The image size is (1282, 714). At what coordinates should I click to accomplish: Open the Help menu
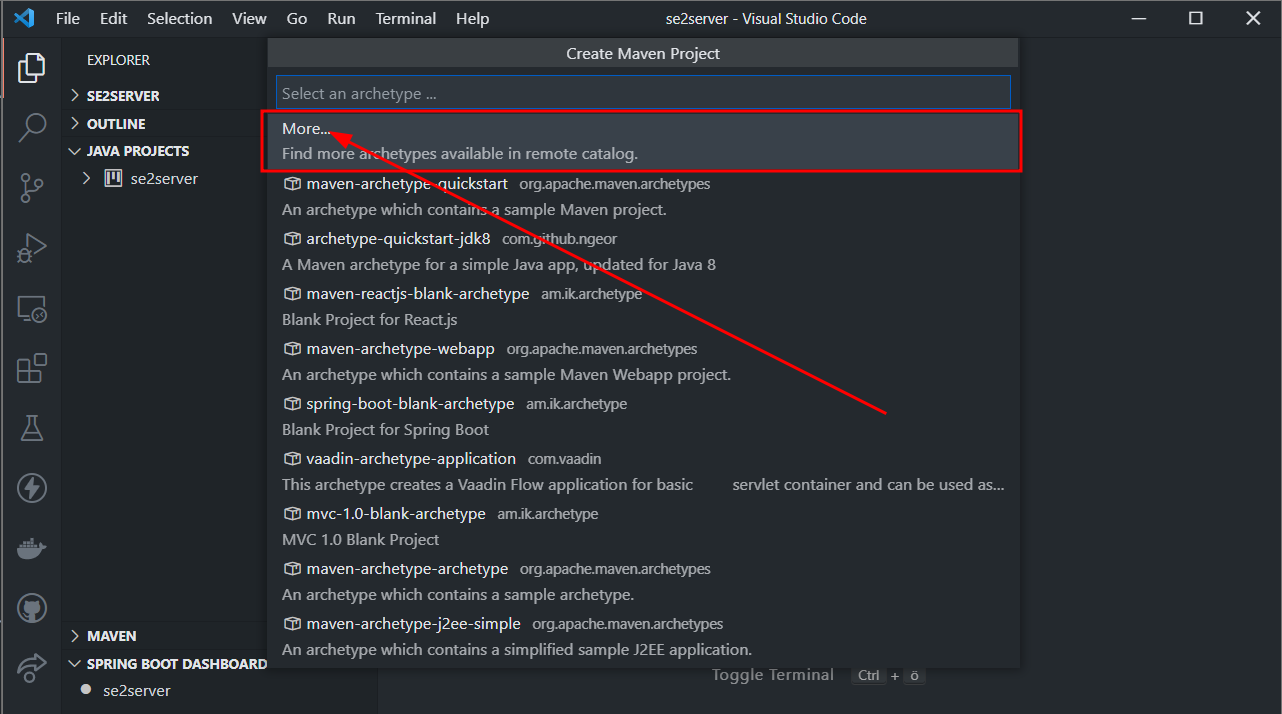(x=472, y=18)
